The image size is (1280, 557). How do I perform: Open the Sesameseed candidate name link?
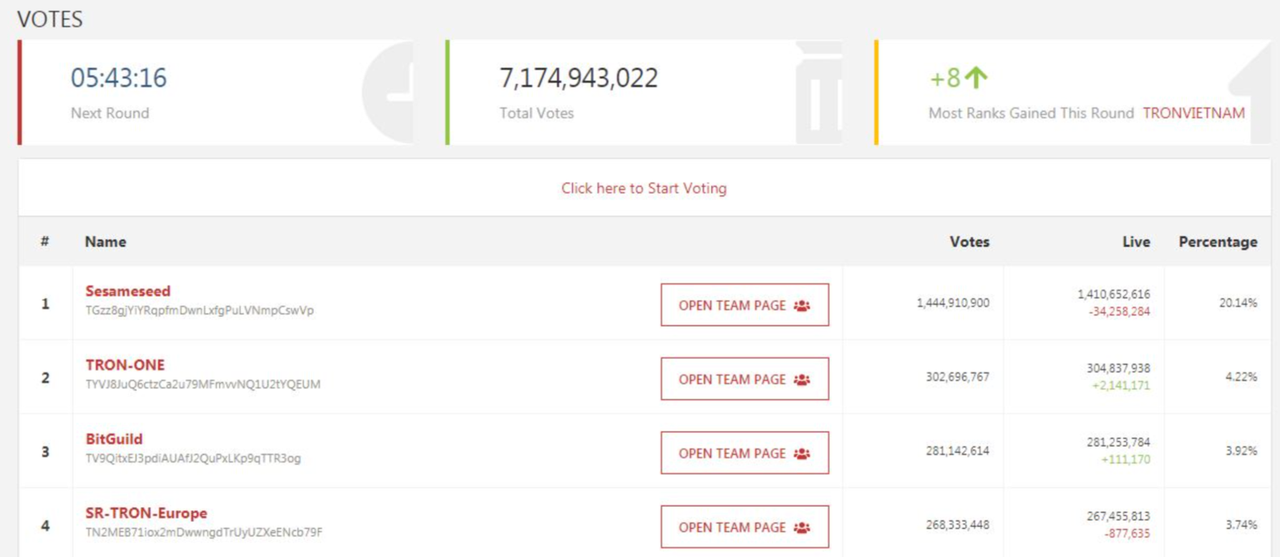pos(128,291)
